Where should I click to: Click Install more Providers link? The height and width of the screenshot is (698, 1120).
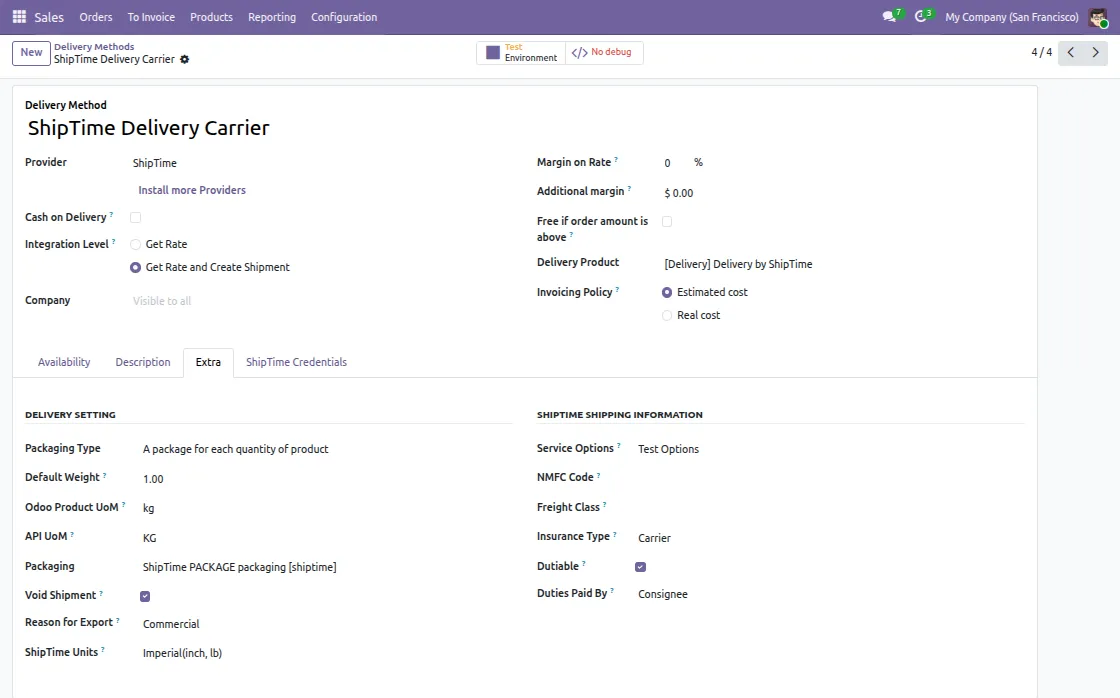coord(192,190)
